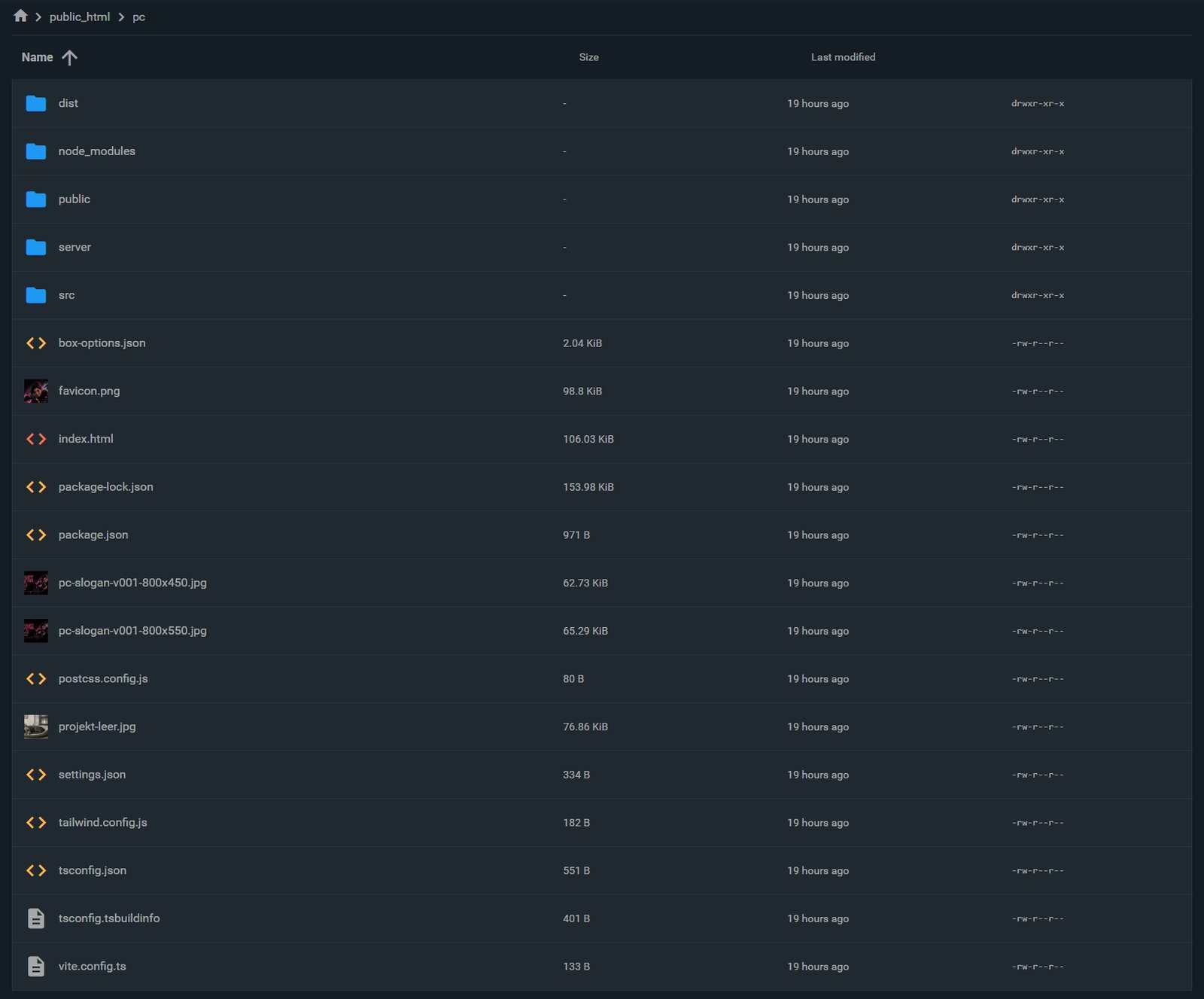Toggle the Name sort direction arrow
The image size is (1204, 999).
pyautogui.click(x=69, y=57)
